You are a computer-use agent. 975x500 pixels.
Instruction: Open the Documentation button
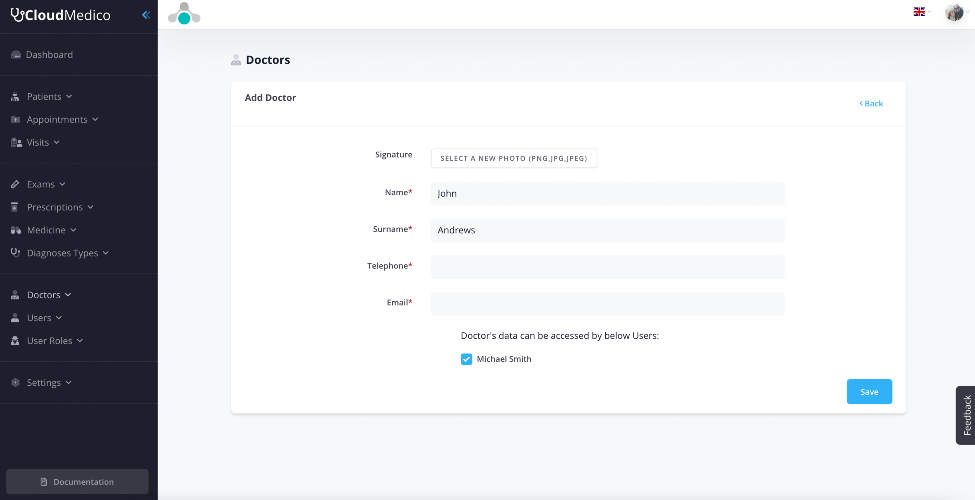77,482
